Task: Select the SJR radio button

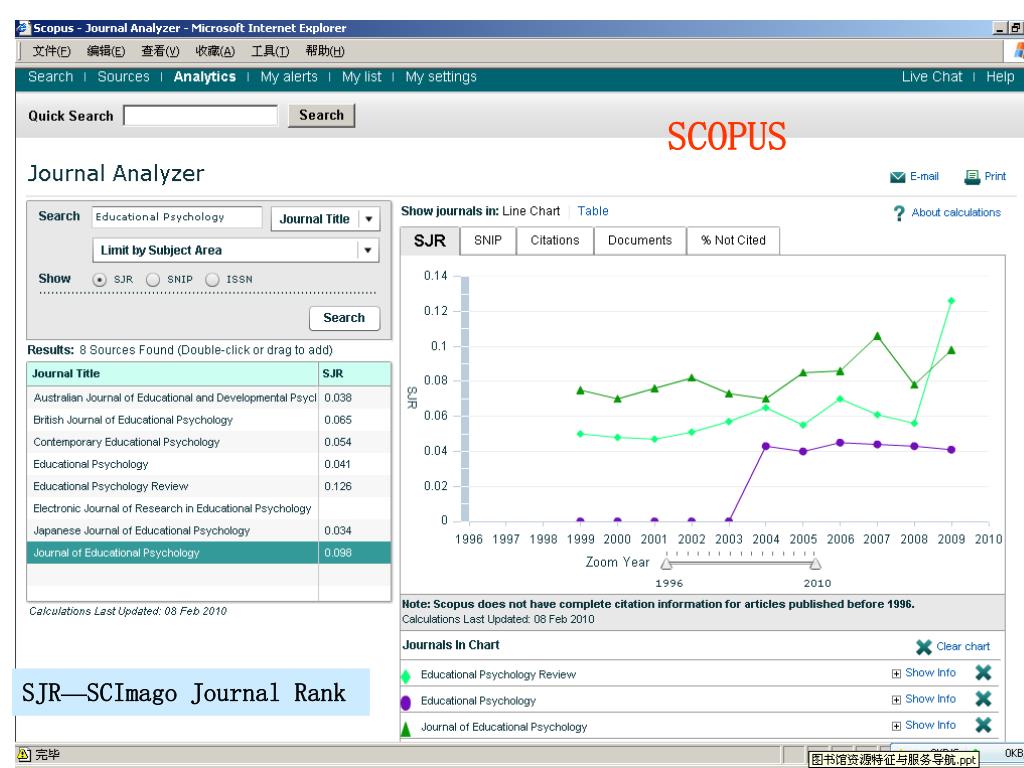Action: pyautogui.click(x=99, y=280)
